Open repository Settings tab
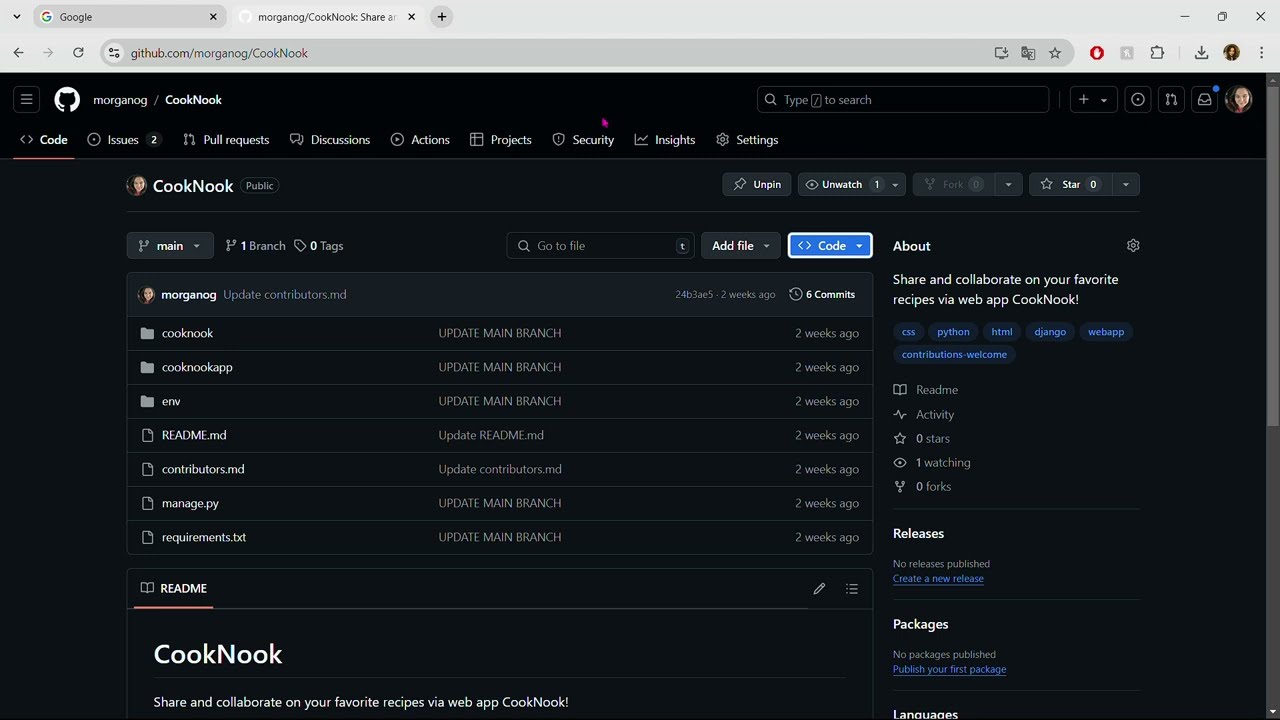The width and height of the screenshot is (1280, 720). [747, 140]
